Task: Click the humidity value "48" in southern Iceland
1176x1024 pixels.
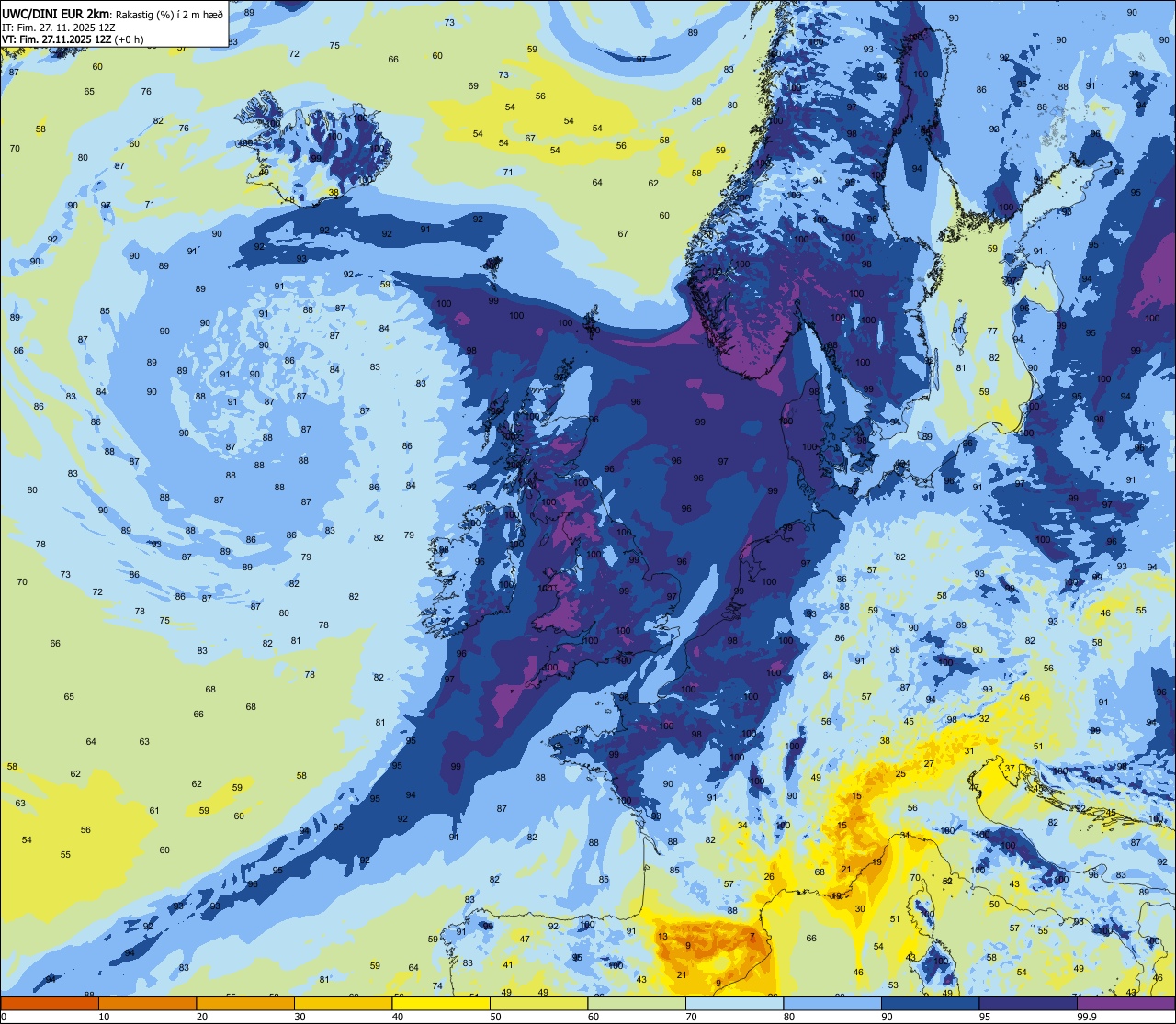Action: coord(289,200)
